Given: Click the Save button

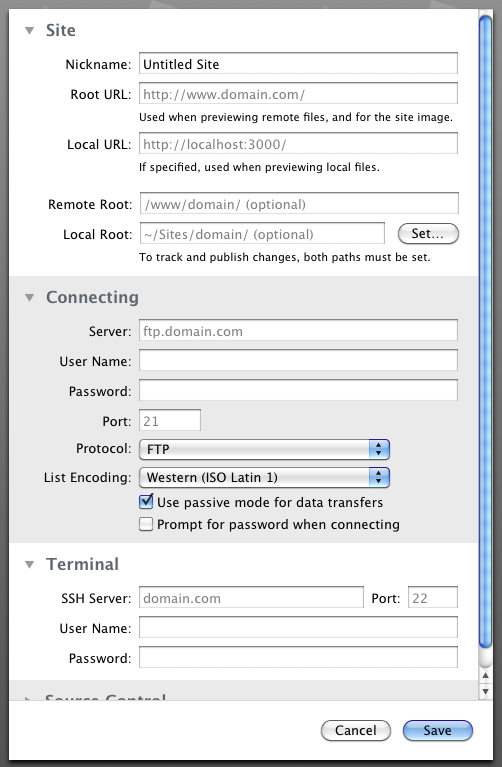Looking at the screenshot, I should (437, 730).
